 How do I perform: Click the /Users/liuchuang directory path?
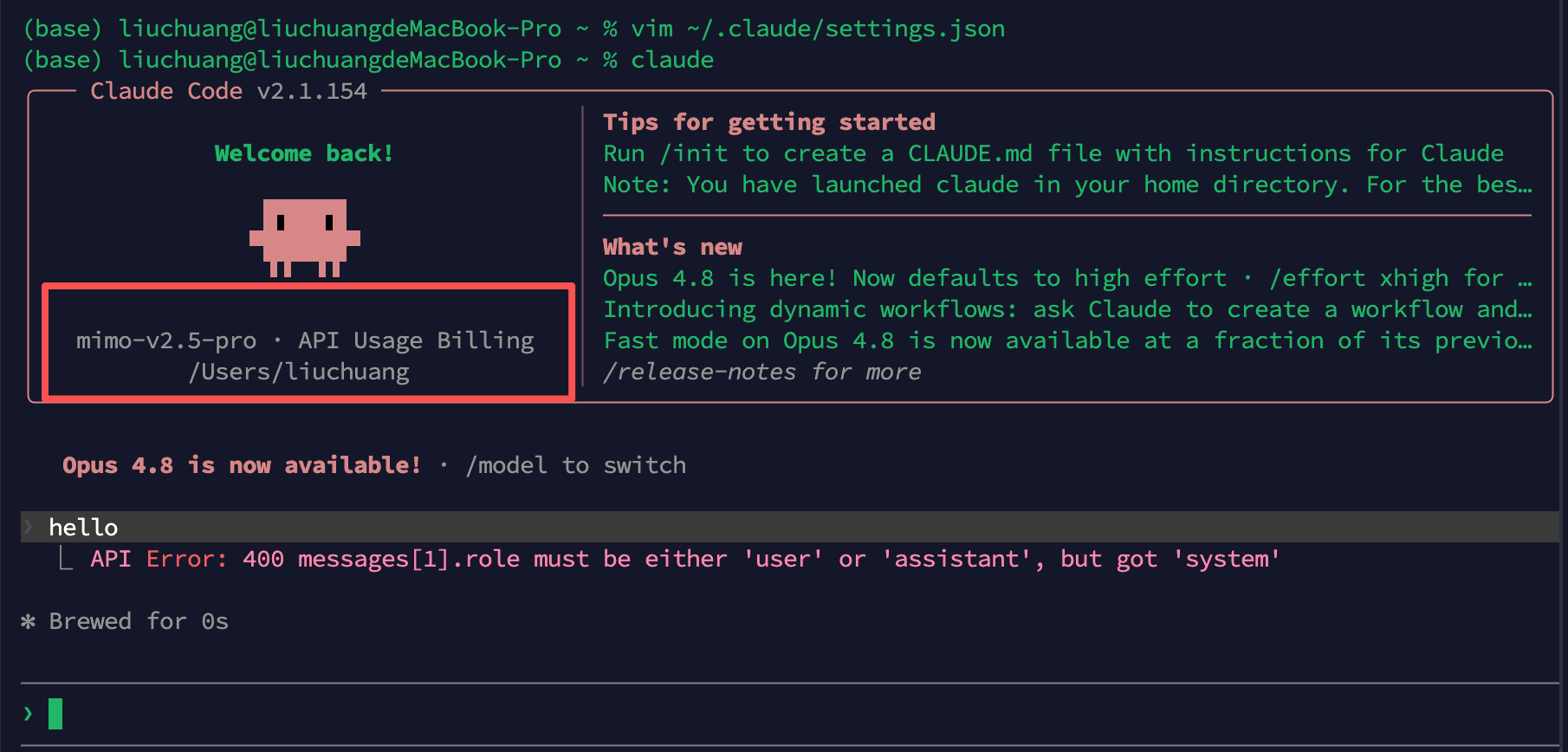pos(299,372)
